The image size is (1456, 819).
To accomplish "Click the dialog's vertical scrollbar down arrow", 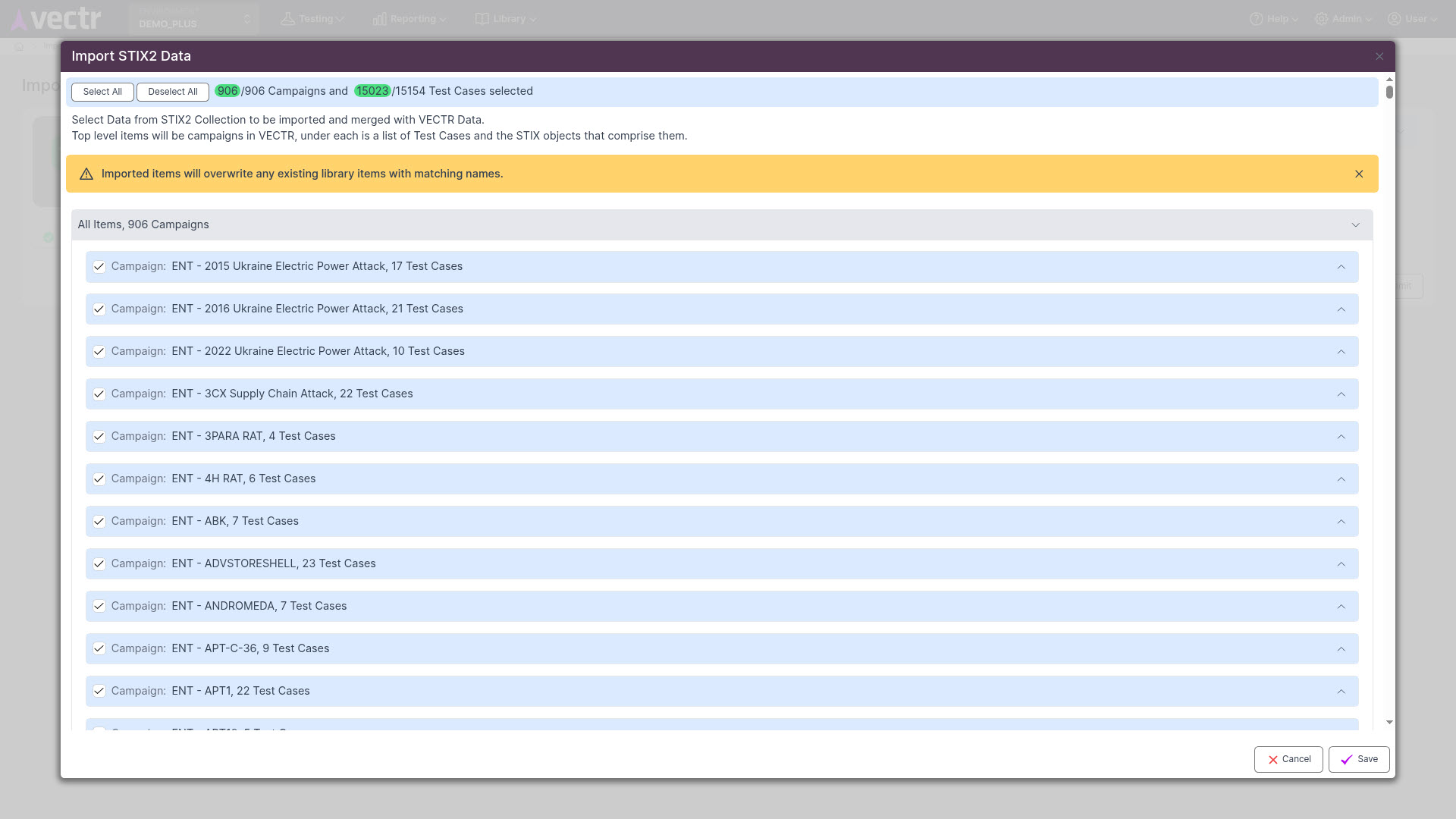I will pyautogui.click(x=1389, y=723).
